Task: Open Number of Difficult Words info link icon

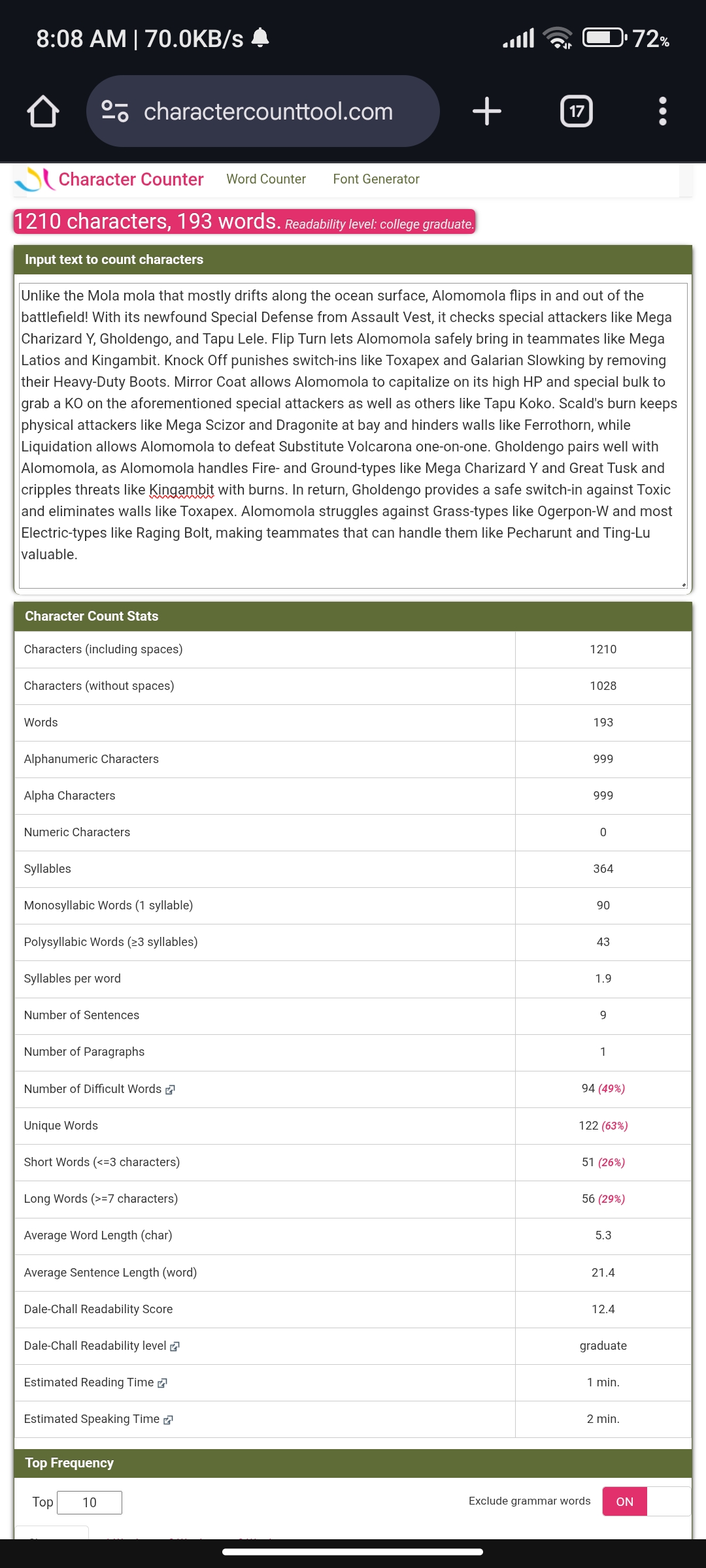Action: tap(171, 1090)
